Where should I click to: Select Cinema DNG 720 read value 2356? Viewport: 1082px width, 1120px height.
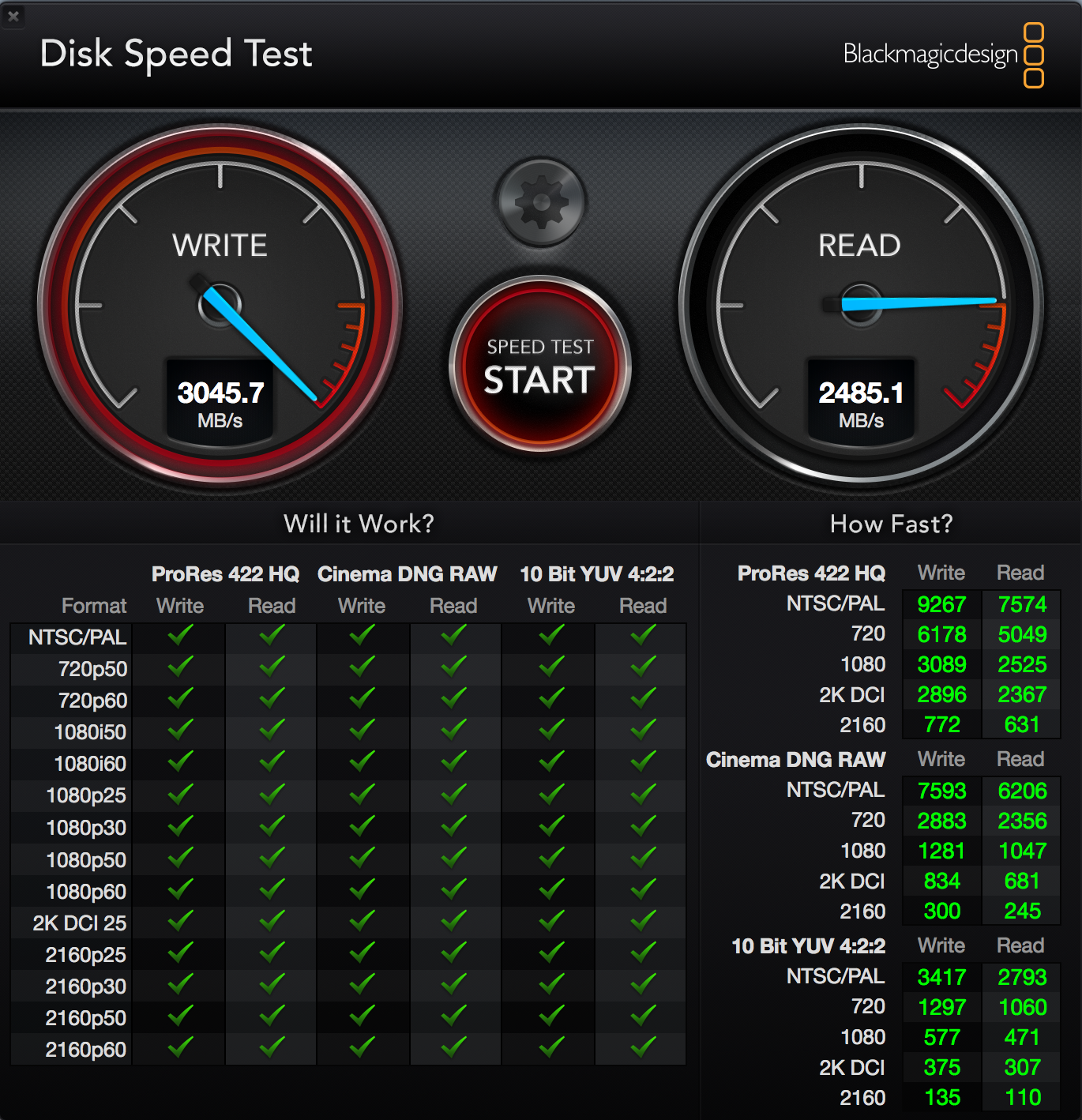[x=1022, y=821]
